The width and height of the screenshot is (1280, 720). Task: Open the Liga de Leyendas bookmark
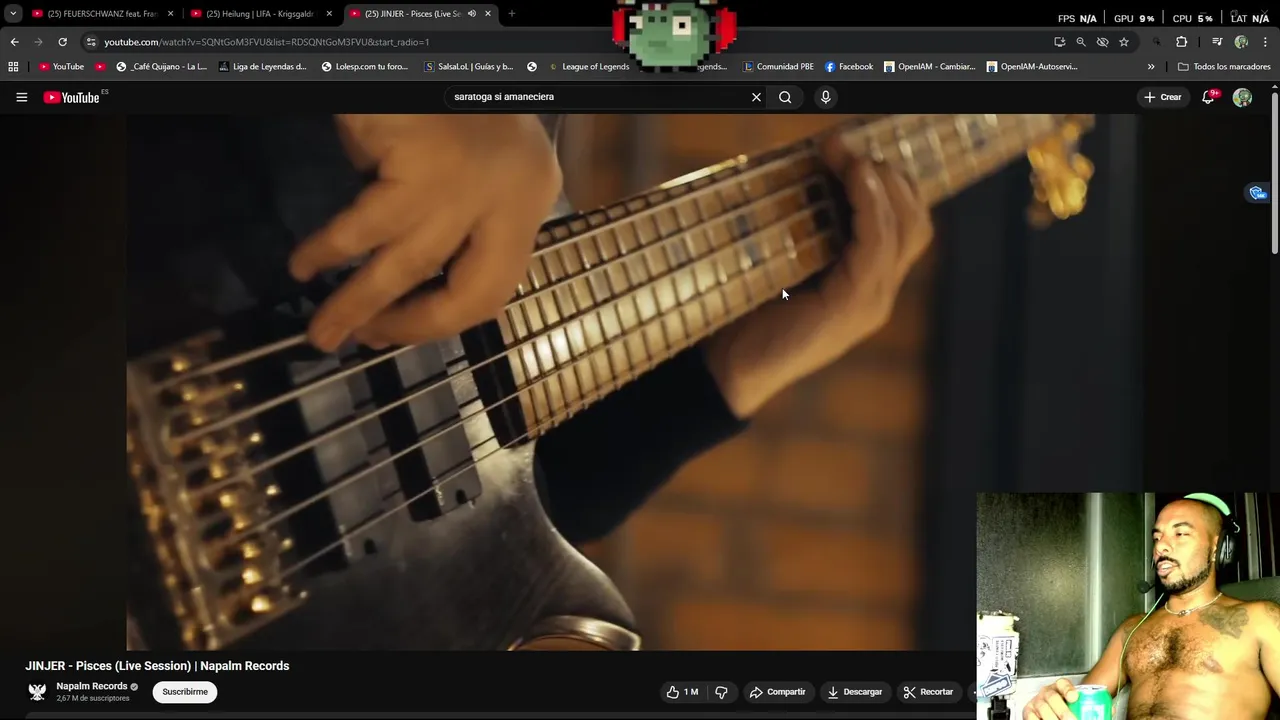262,67
